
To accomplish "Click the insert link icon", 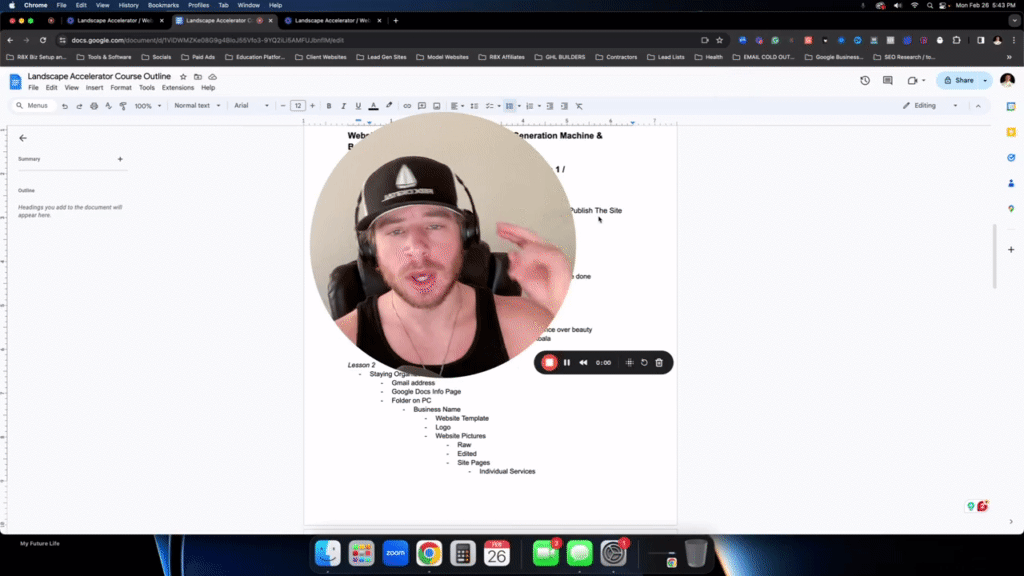I will pos(407,105).
